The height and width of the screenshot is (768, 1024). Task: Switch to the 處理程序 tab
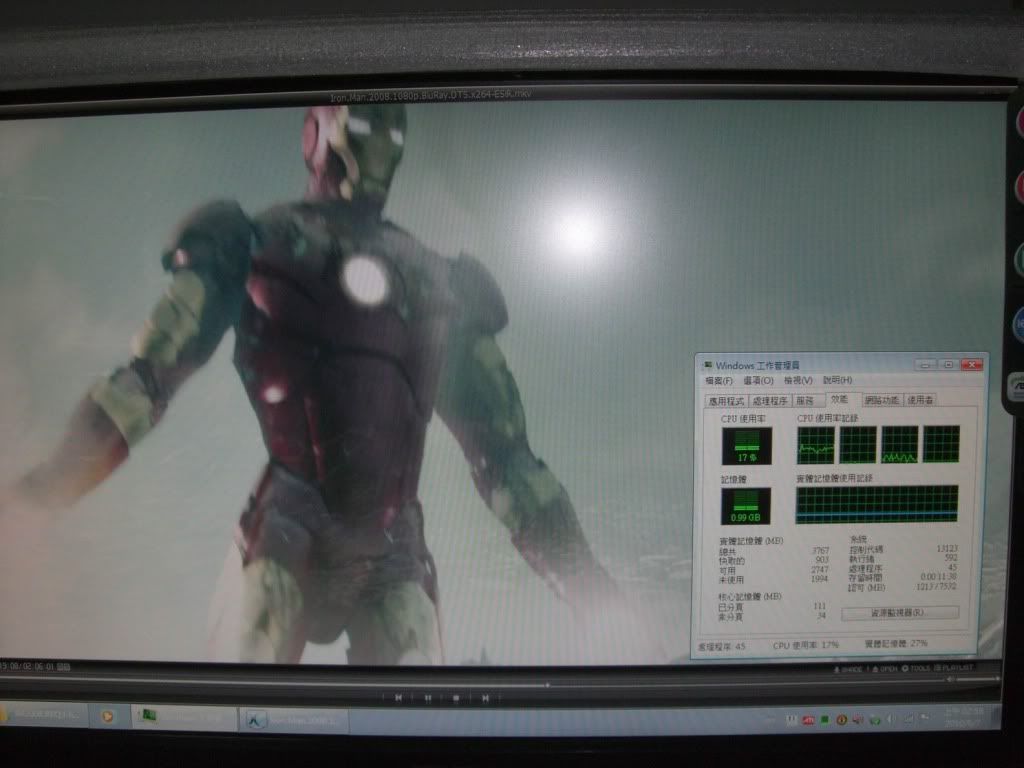tap(768, 400)
